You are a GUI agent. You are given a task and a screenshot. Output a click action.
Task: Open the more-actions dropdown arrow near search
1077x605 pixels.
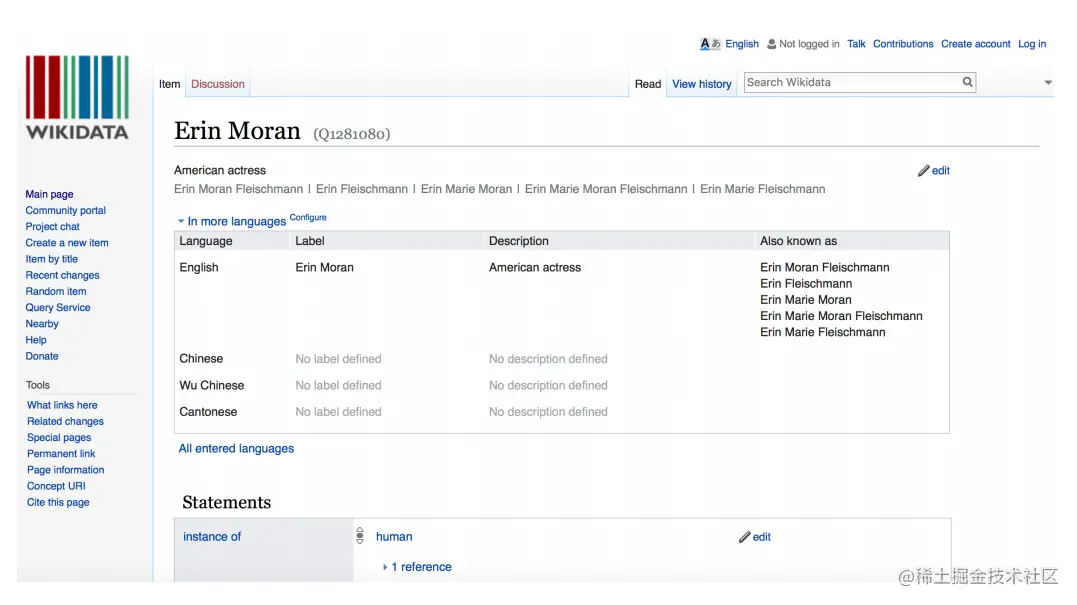[x=1047, y=82]
